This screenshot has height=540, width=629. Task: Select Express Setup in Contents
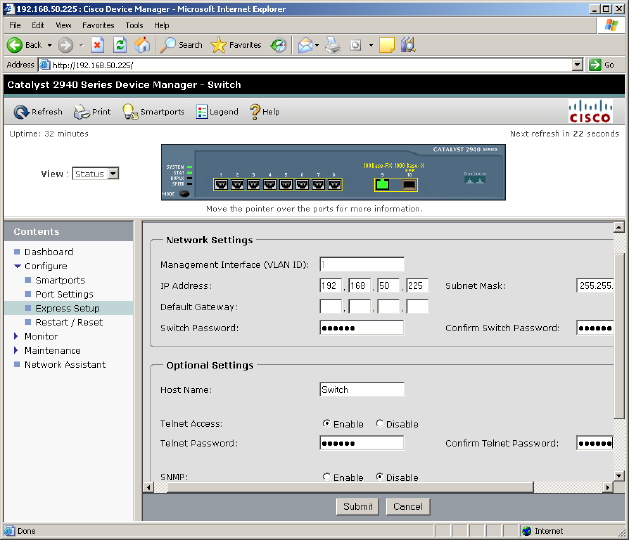tap(67, 309)
